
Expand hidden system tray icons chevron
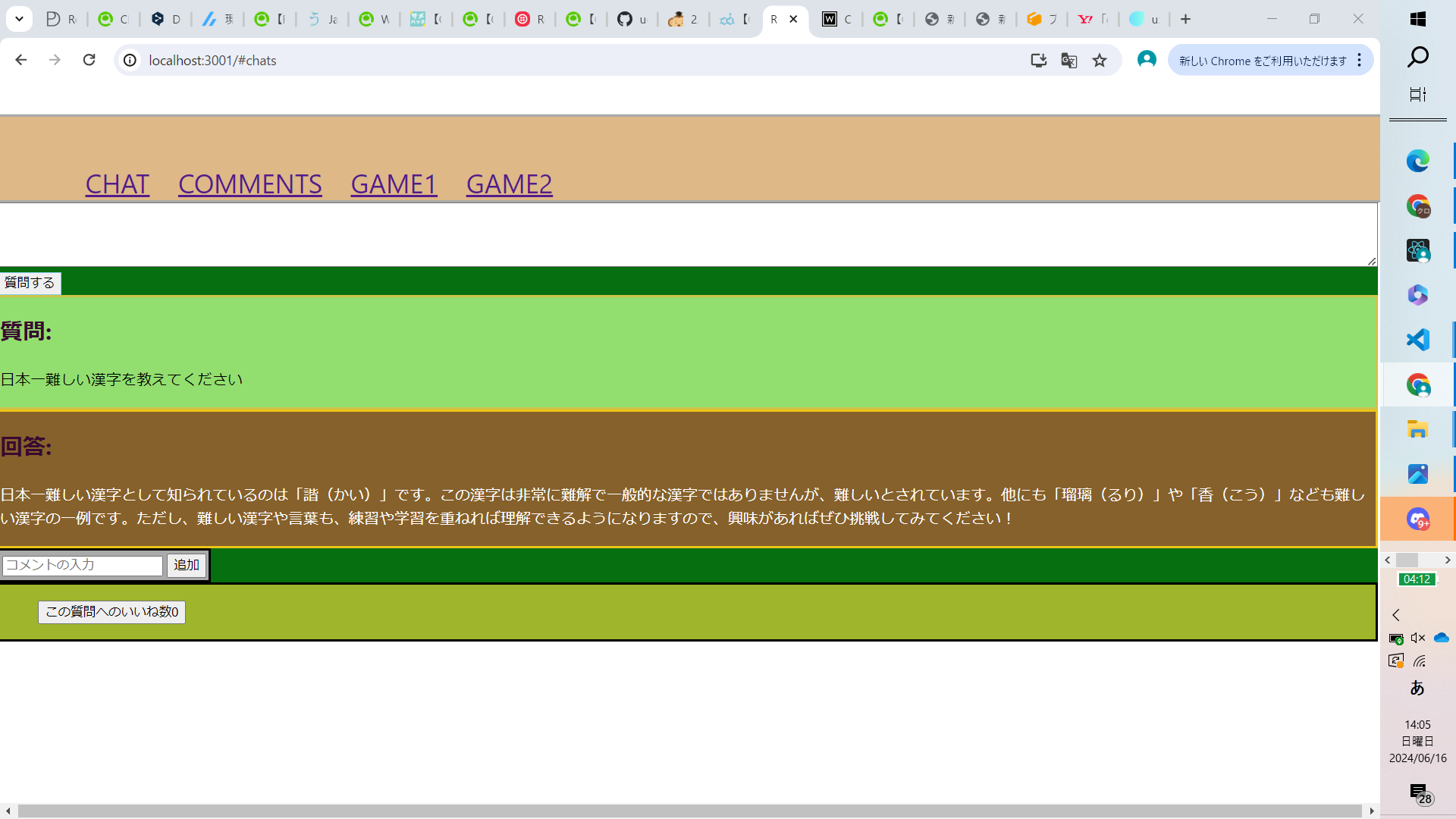point(1396,615)
